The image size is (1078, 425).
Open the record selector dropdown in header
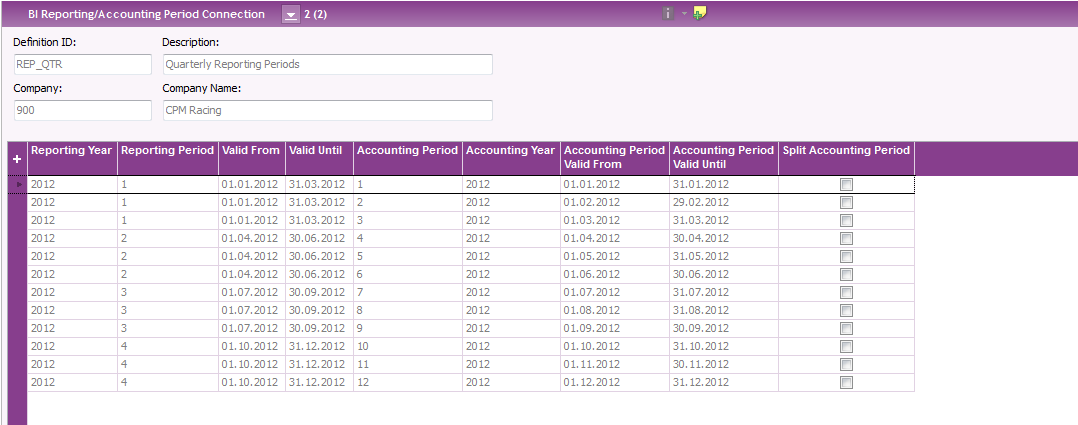tap(290, 15)
